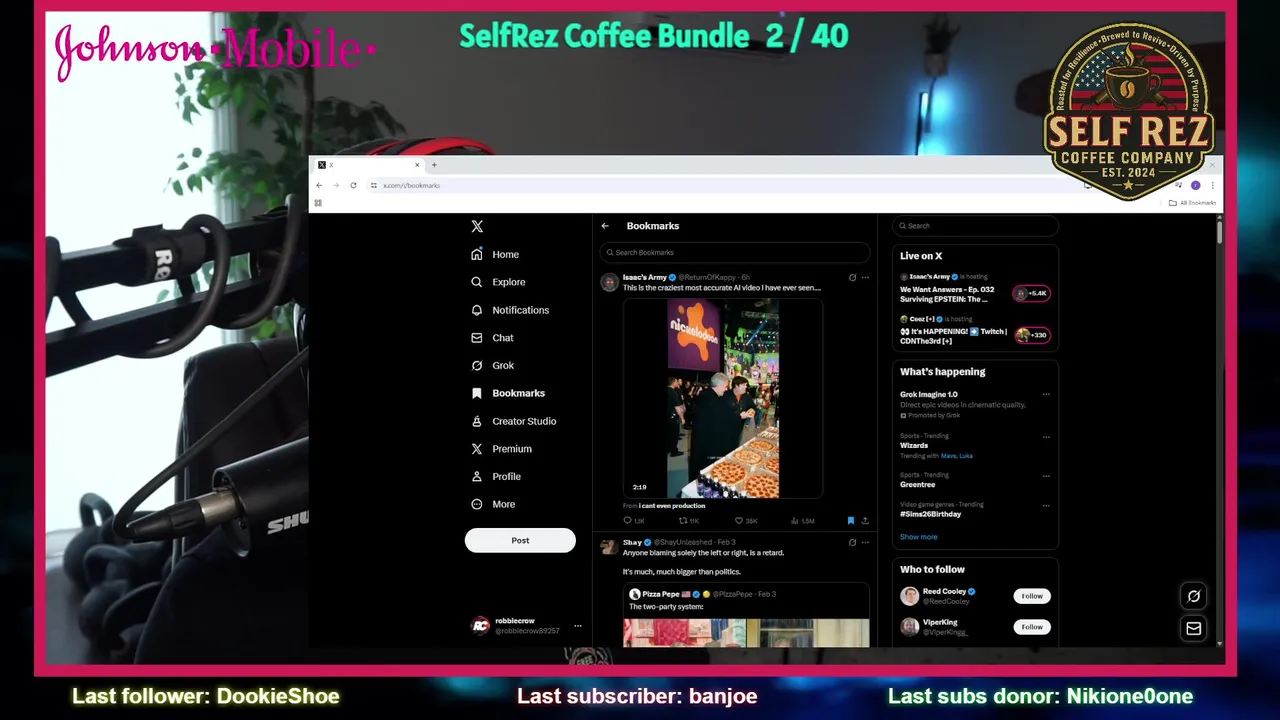1280x720 pixels.
Task: Play the Nickelodeon pizza video
Action: 723,398
